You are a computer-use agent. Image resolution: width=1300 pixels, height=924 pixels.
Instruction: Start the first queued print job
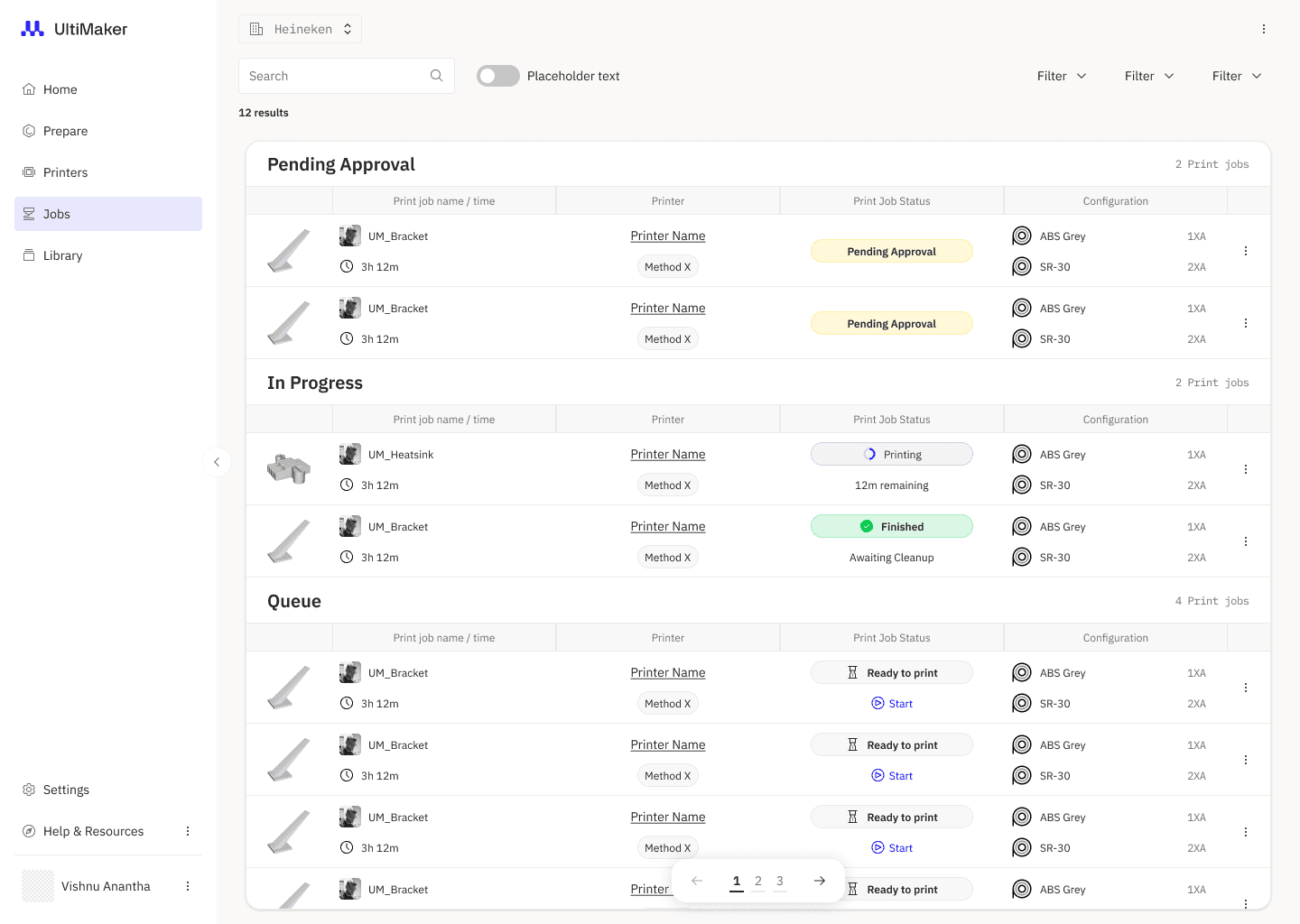click(892, 704)
